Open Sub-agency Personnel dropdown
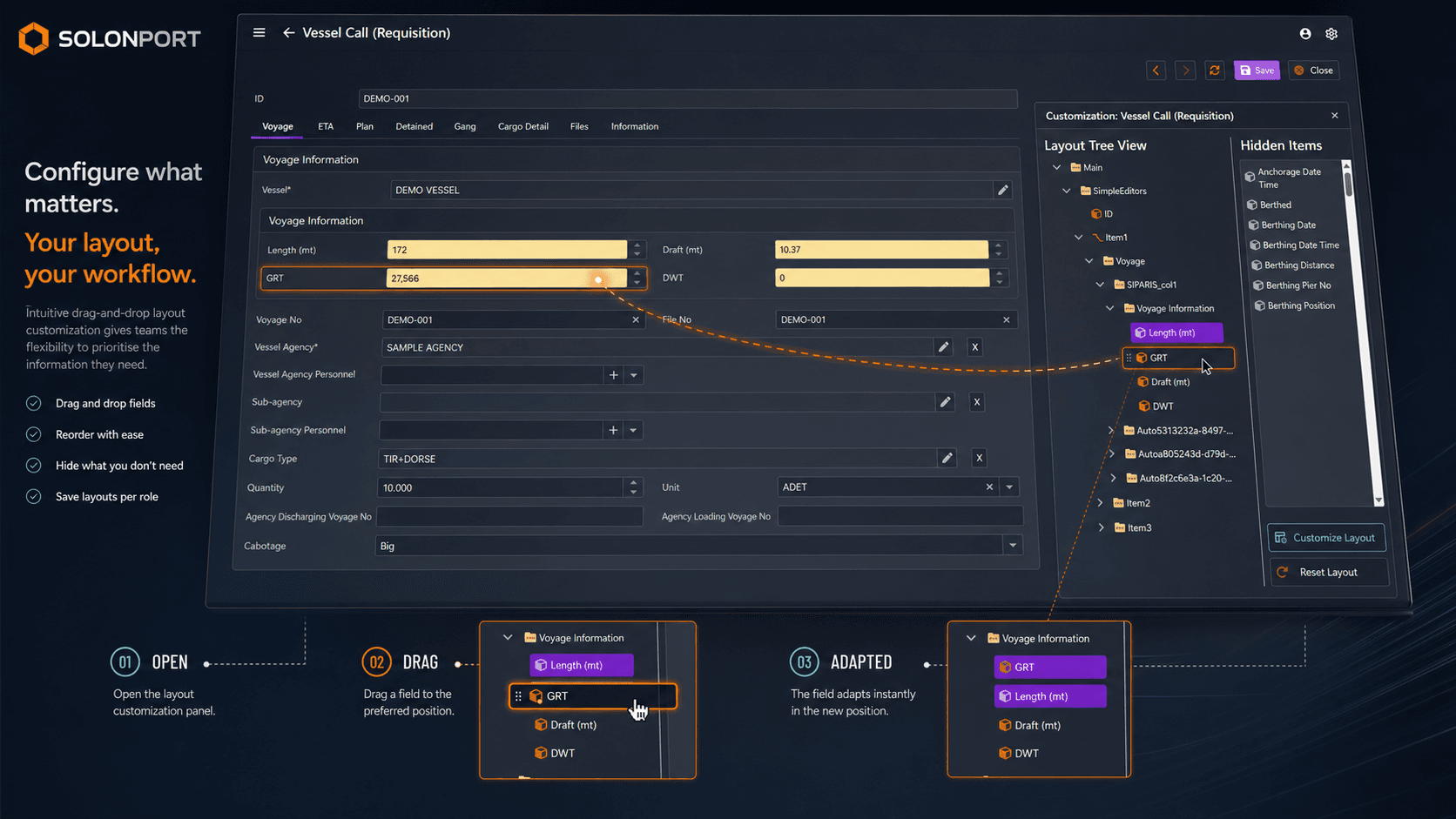 pyautogui.click(x=633, y=430)
